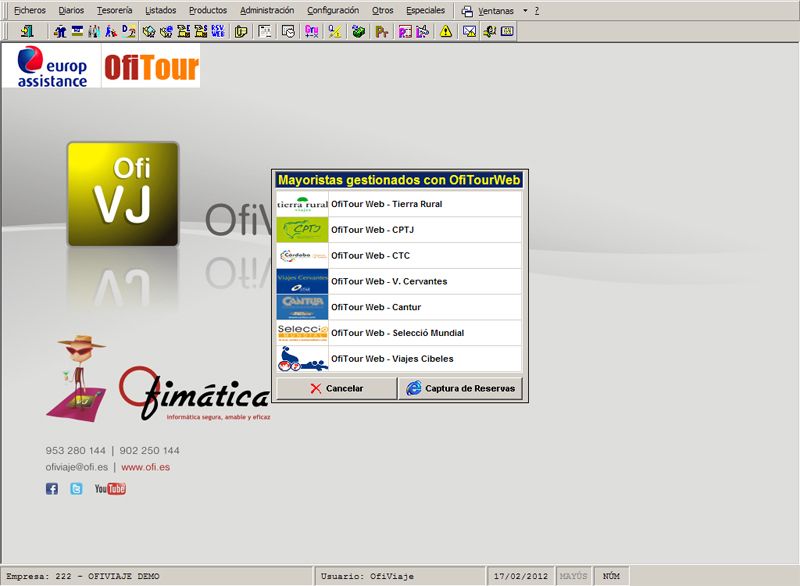Click the airplane document toolbar icon
This screenshot has height=586, width=800.
[422, 32]
